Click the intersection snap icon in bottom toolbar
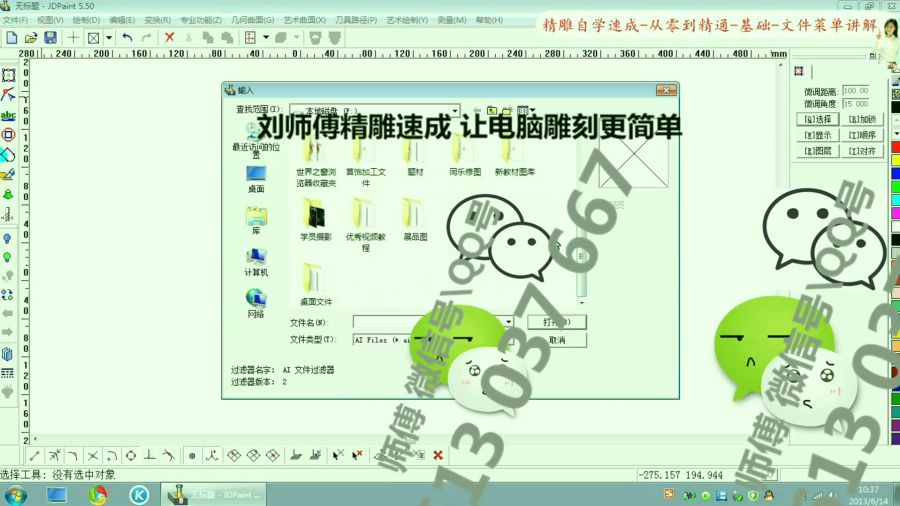The image size is (900, 506). tap(92, 456)
